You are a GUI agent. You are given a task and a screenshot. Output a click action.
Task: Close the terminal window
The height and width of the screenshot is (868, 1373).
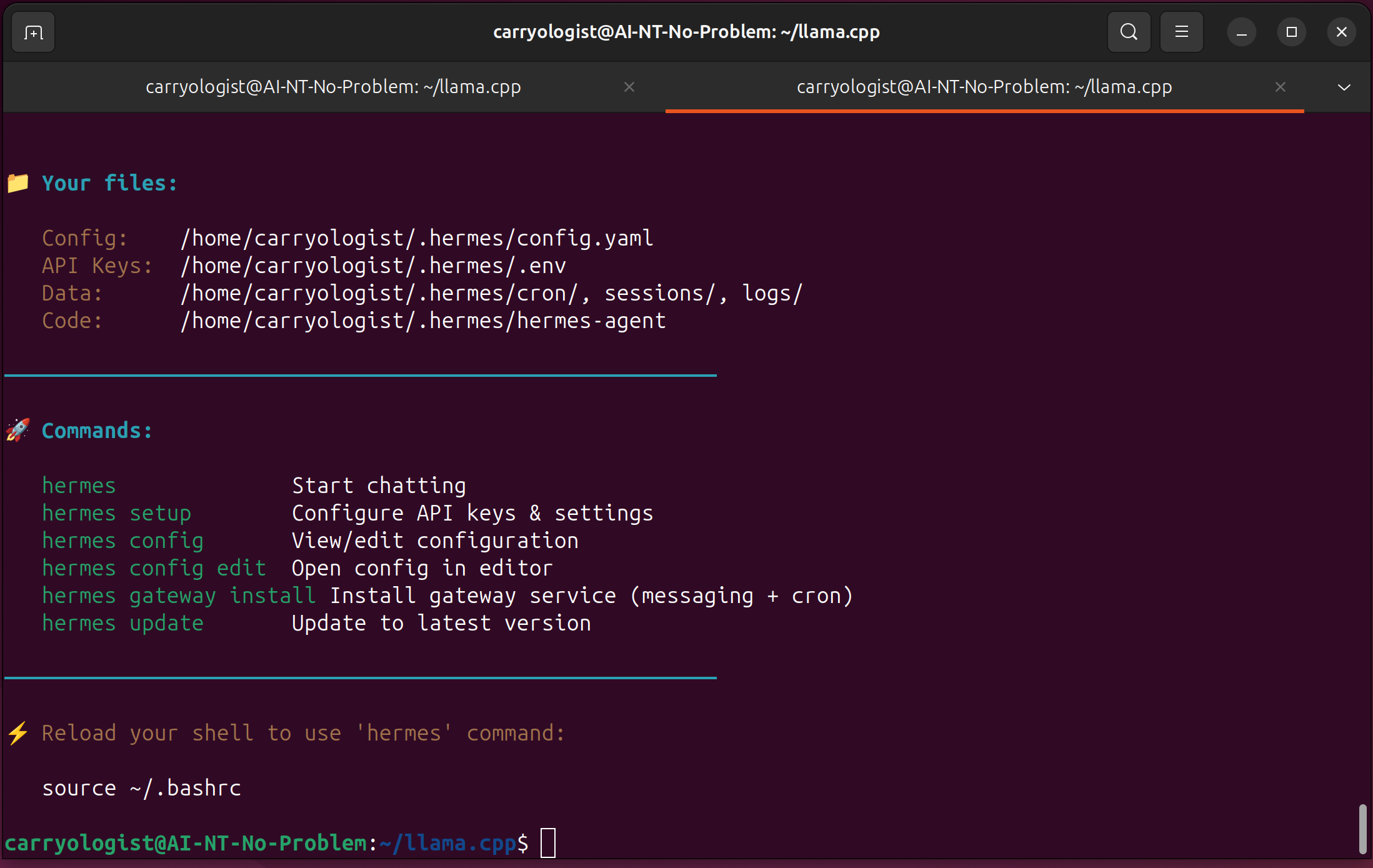click(x=1341, y=32)
